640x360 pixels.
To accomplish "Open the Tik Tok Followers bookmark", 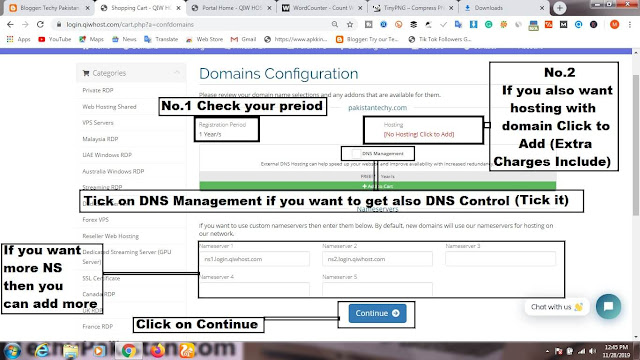I will point(440,39).
